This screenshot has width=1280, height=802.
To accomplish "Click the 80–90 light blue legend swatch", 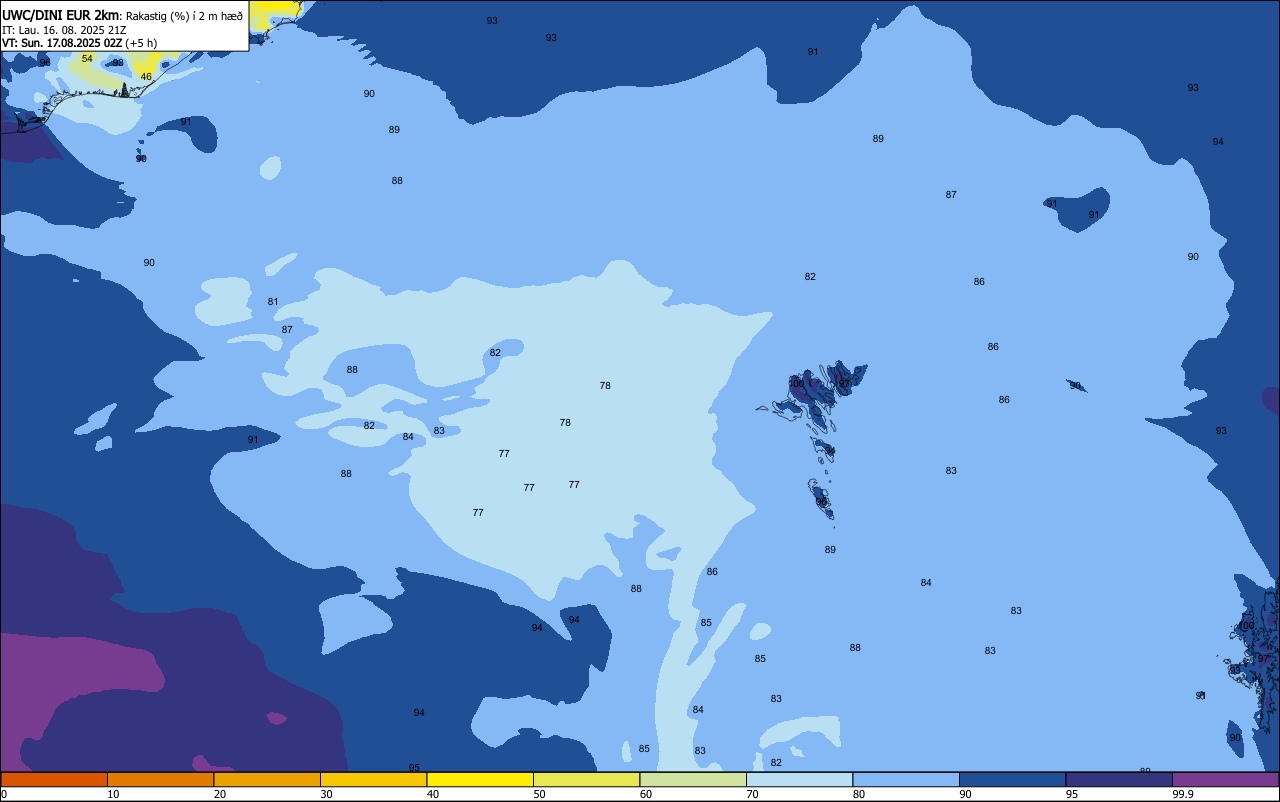I will (906, 779).
